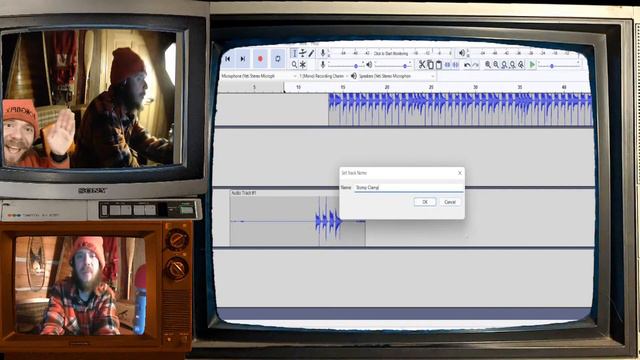
Task: Click the Paste clipboard icon
Action: pyautogui.click(x=439, y=64)
